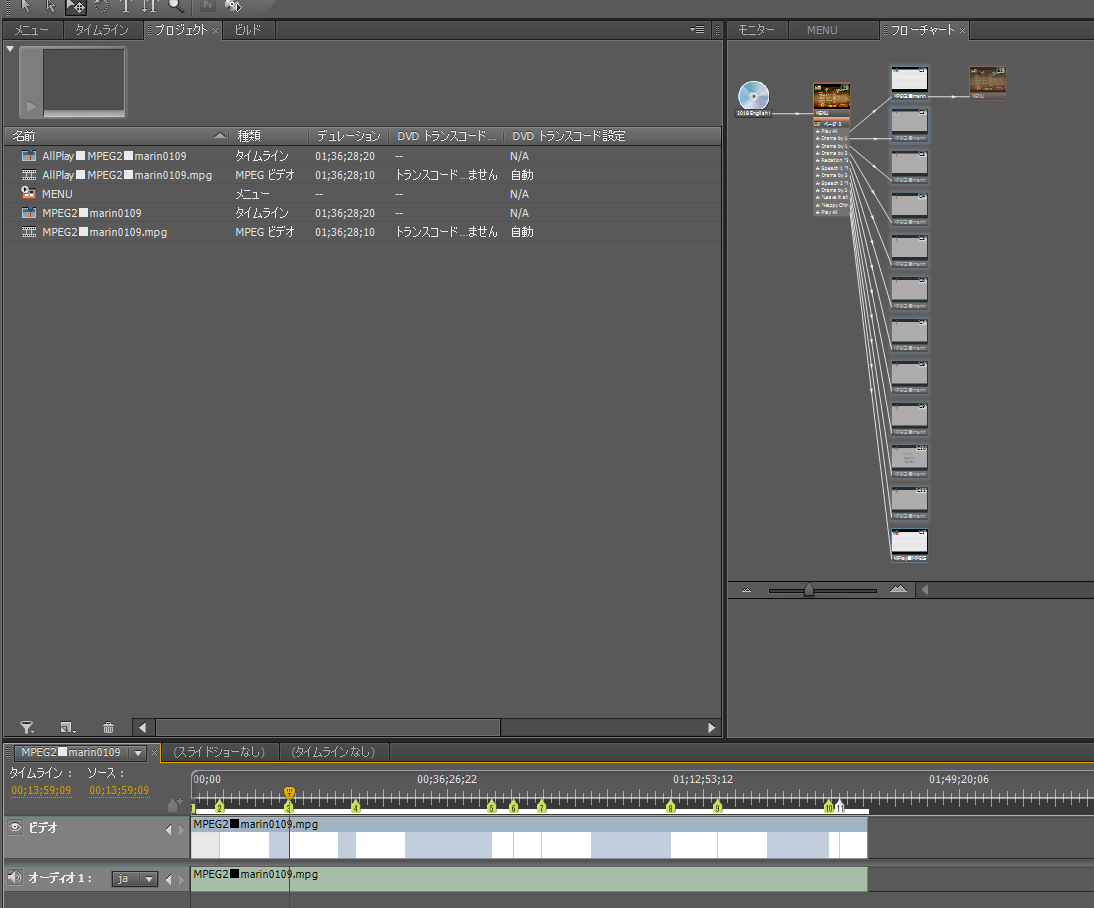The height and width of the screenshot is (908, 1094).
Task: Switch to the タイムライン tab
Action: click(x=102, y=30)
